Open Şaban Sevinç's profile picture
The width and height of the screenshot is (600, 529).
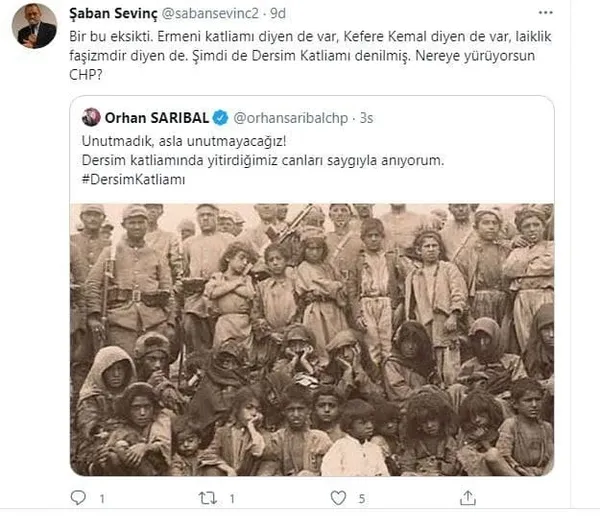pyautogui.click(x=34, y=26)
